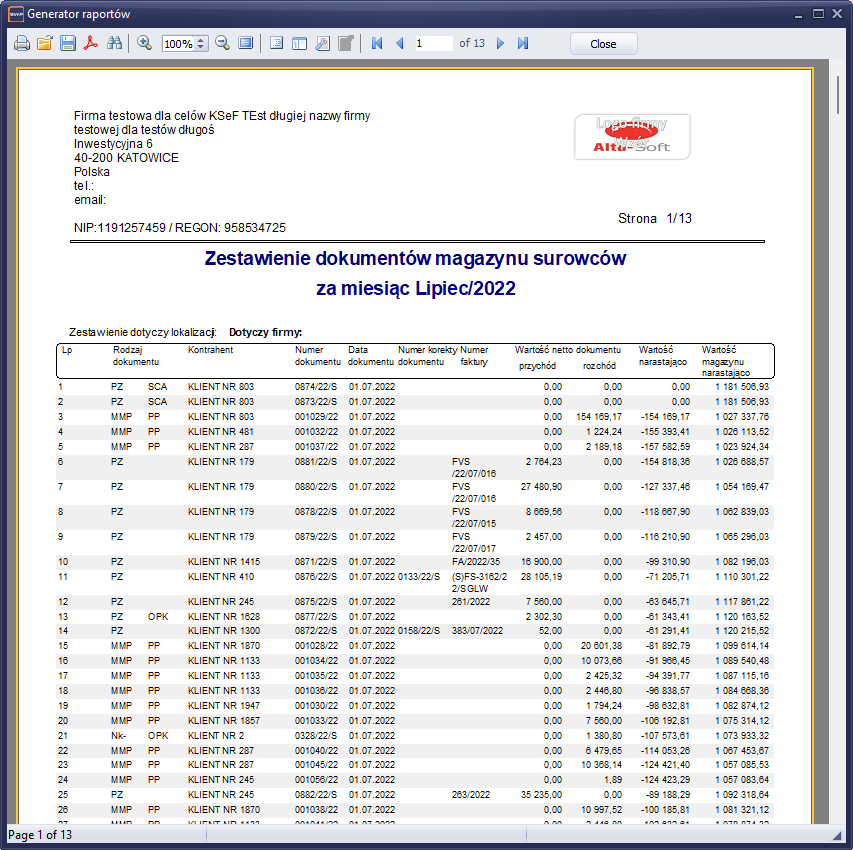The width and height of the screenshot is (853, 850).
Task: Save the report using the diskette icon
Action: click(68, 44)
